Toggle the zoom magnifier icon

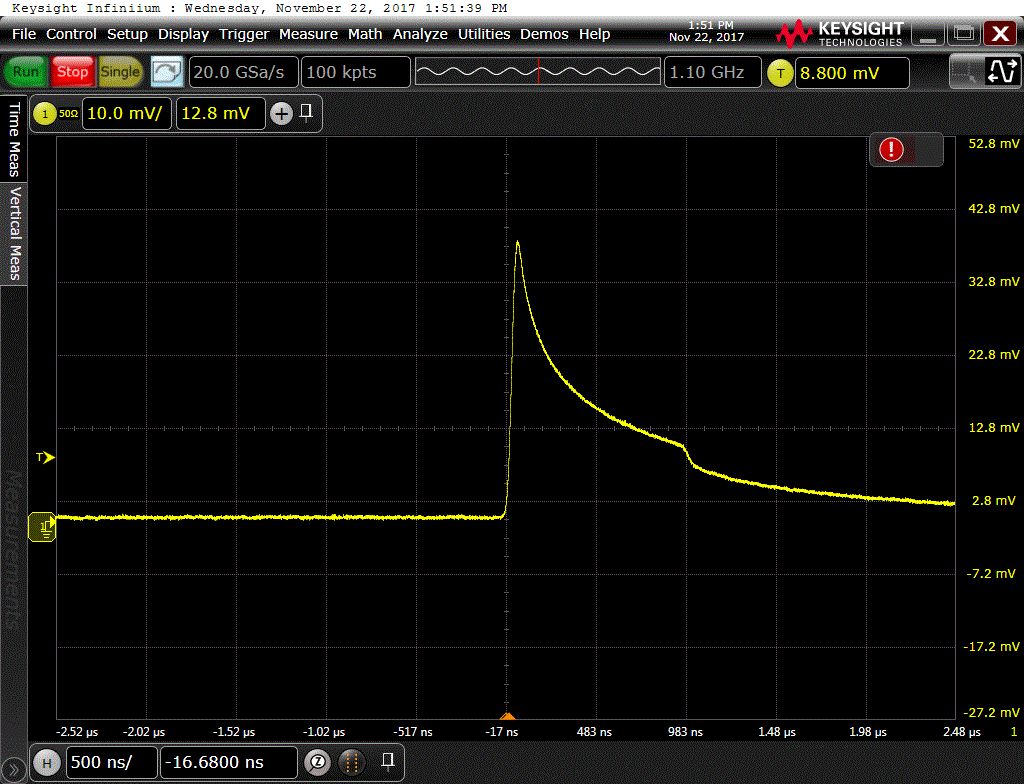[x=317, y=762]
